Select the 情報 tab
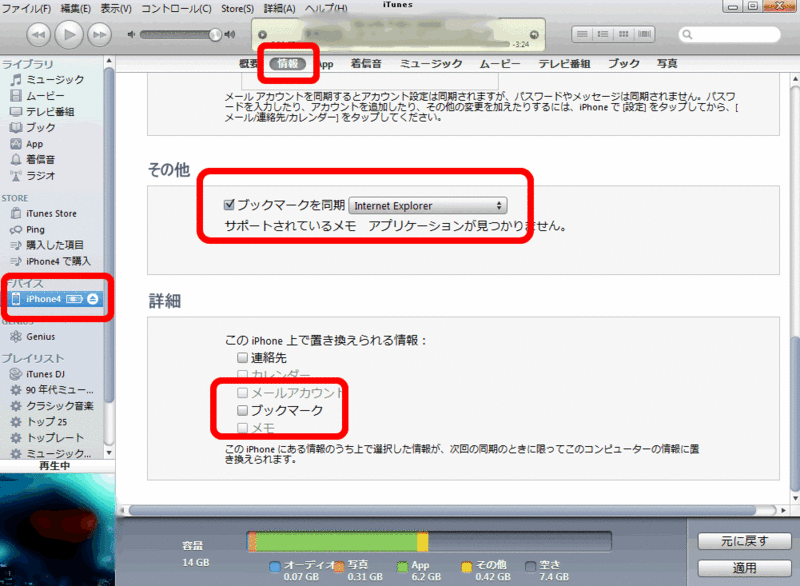The image size is (800, 586). click(288, 64)
